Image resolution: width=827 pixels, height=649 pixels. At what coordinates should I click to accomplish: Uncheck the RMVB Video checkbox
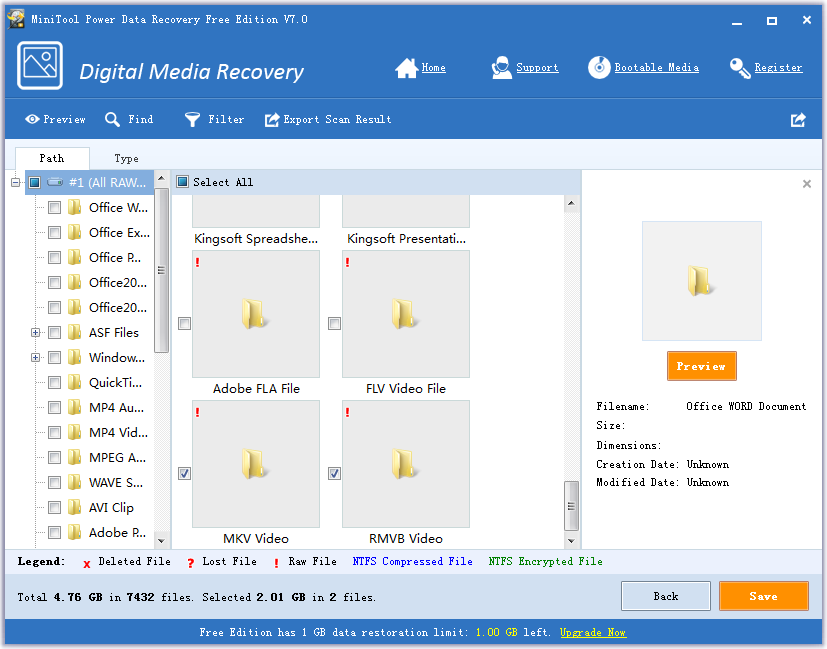pyautogui.click(x=334, y=473)
